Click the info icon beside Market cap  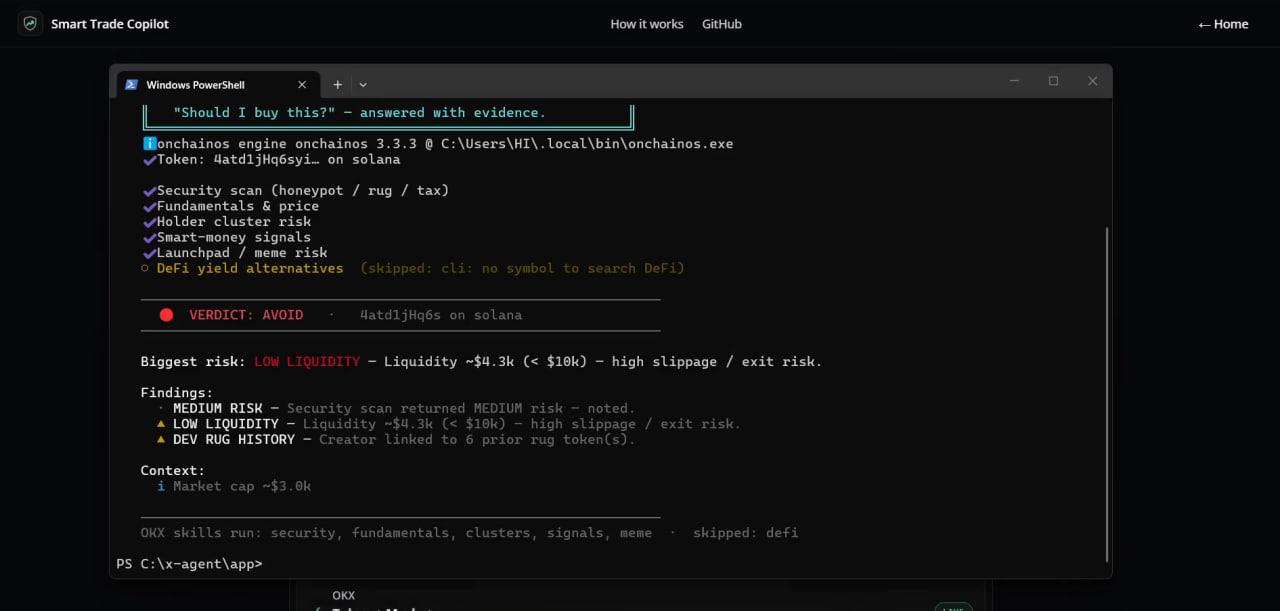pyautogui.click(x=161, y=486)
